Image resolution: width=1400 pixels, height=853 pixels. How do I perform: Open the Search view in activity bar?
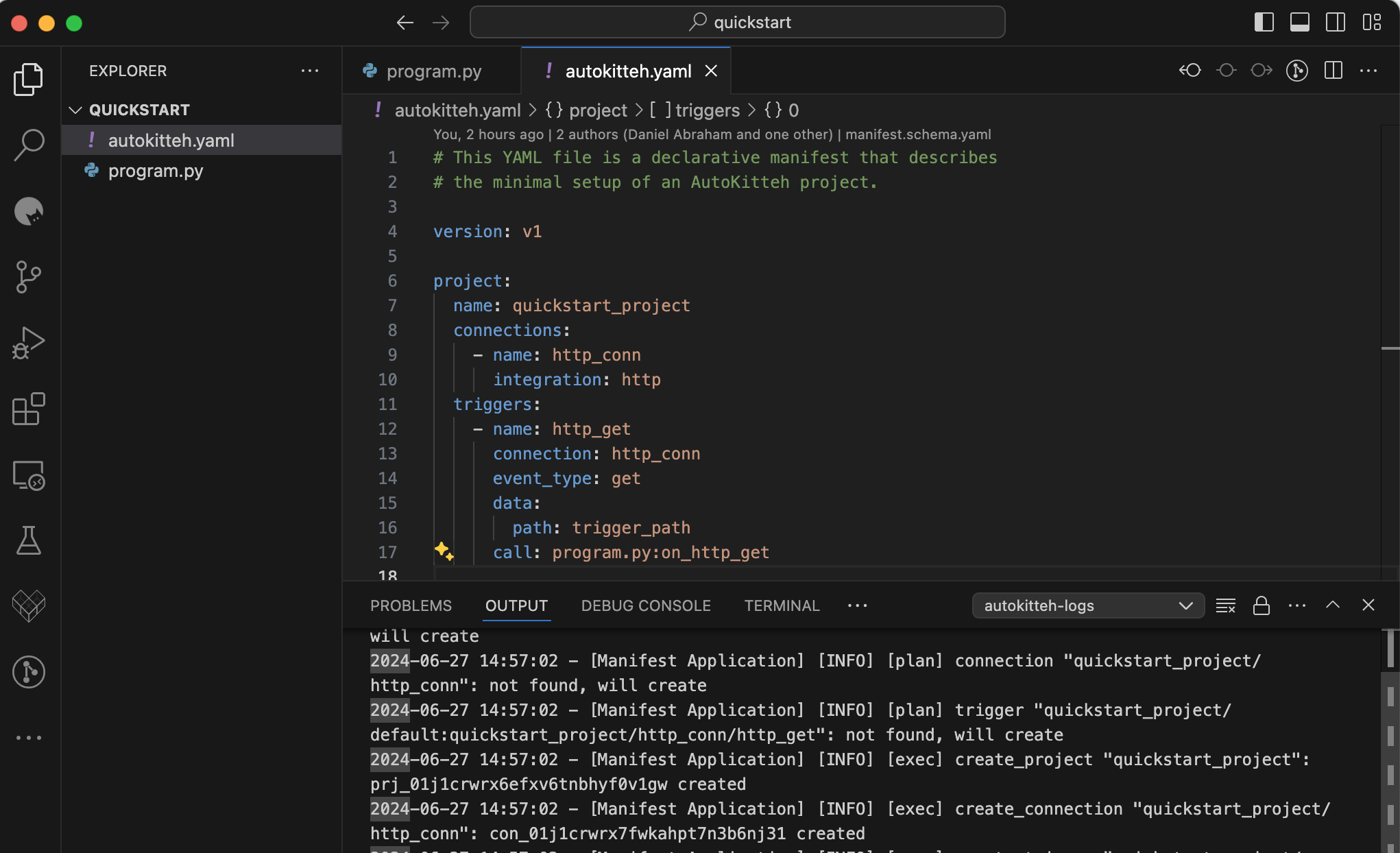29,145
